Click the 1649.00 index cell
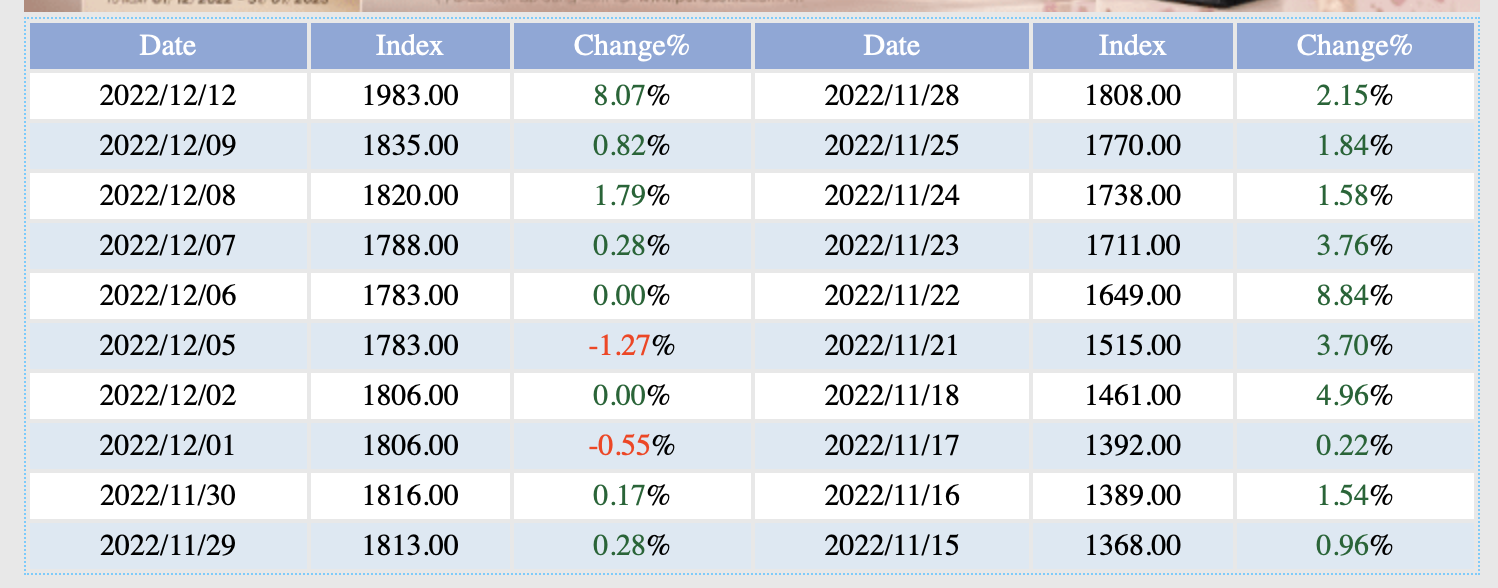 pyautogui.click(x=1133, y=296)
